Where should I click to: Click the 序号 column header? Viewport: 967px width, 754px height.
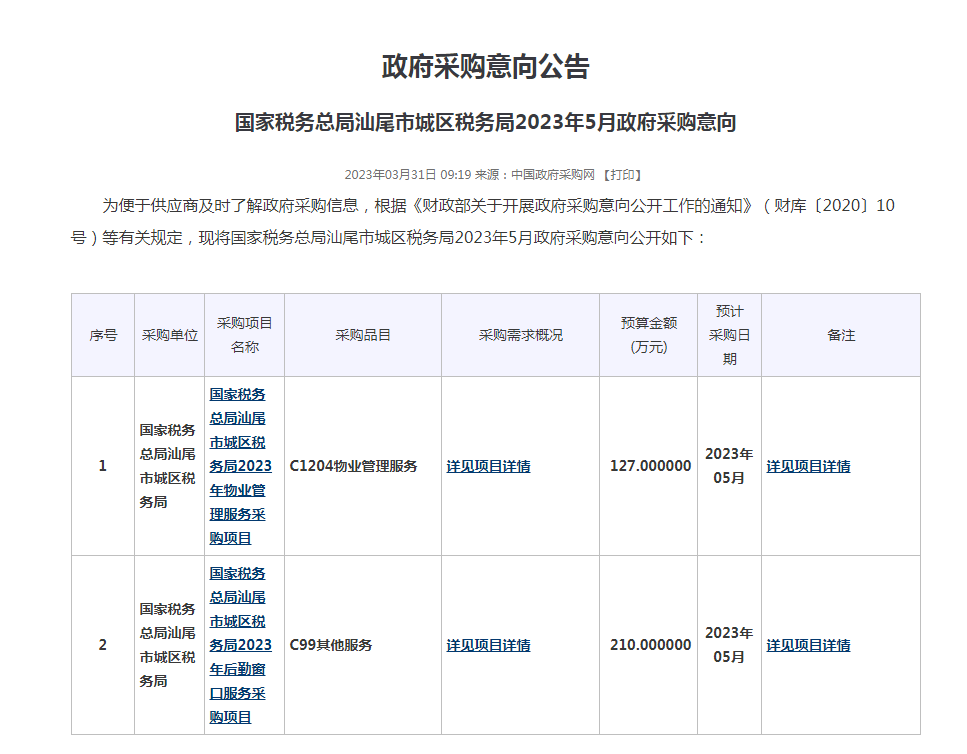coord(103,335)
